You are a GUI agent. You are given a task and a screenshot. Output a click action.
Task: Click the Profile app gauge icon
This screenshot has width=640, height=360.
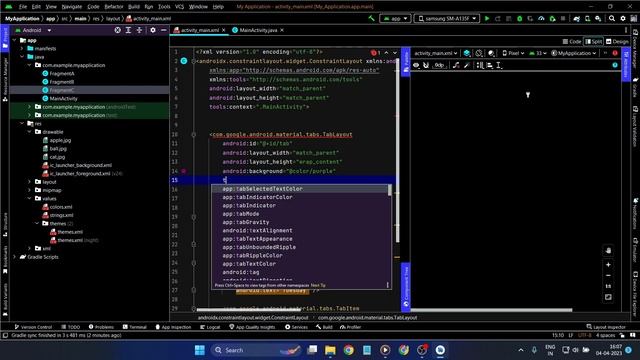tap(541, 18)
